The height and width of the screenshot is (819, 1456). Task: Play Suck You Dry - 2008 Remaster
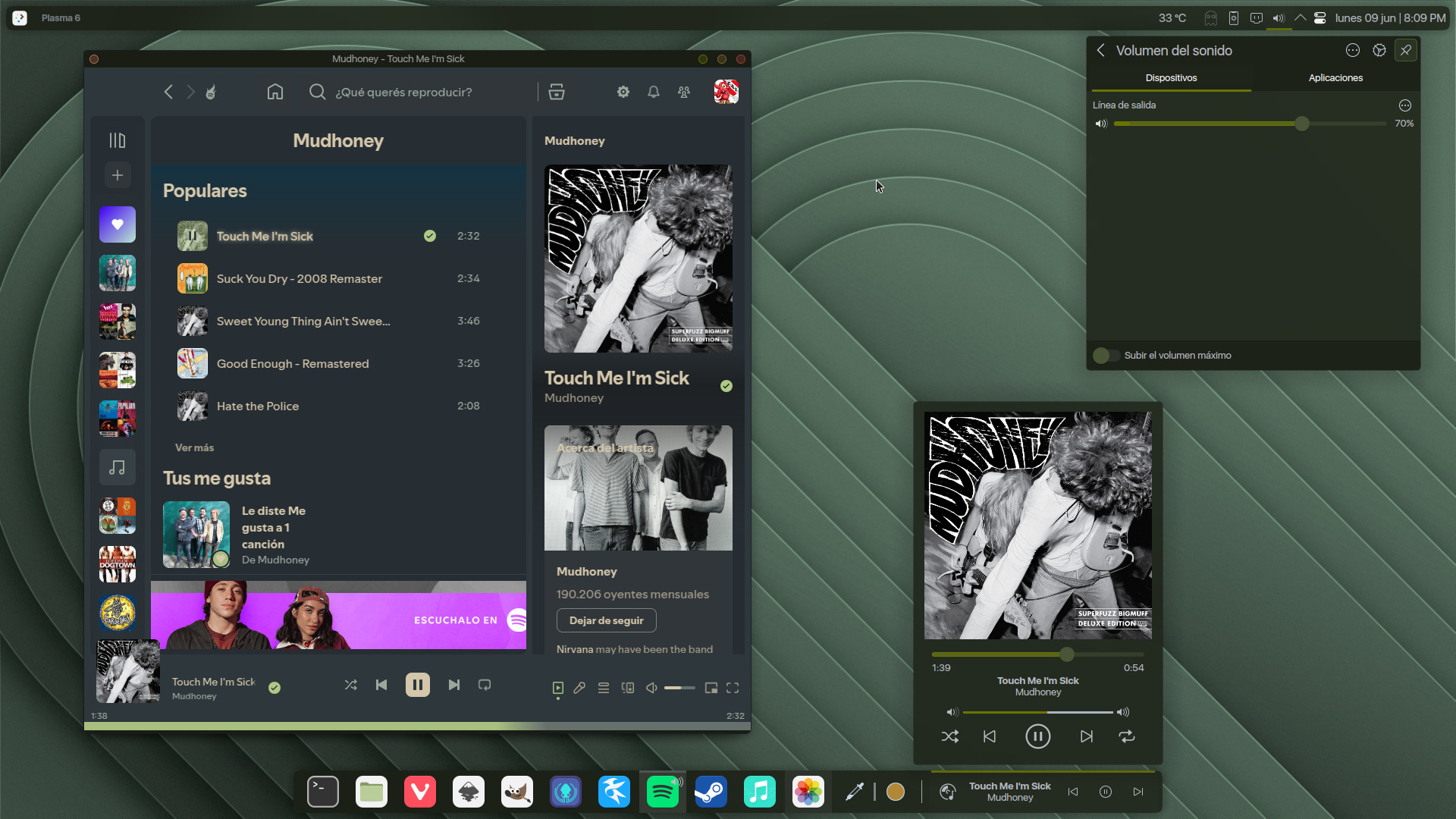(338, 278)
